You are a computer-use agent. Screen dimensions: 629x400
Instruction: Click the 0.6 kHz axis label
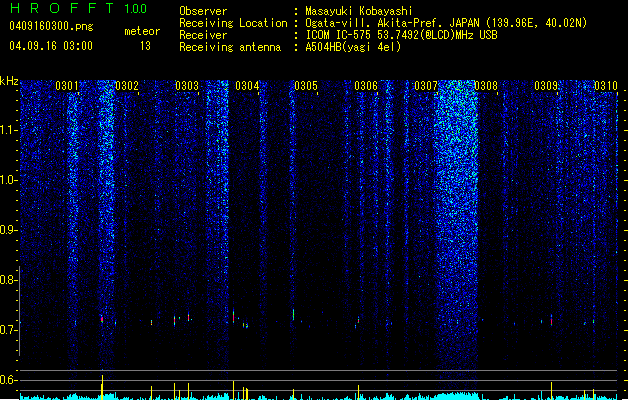[8, 380]
